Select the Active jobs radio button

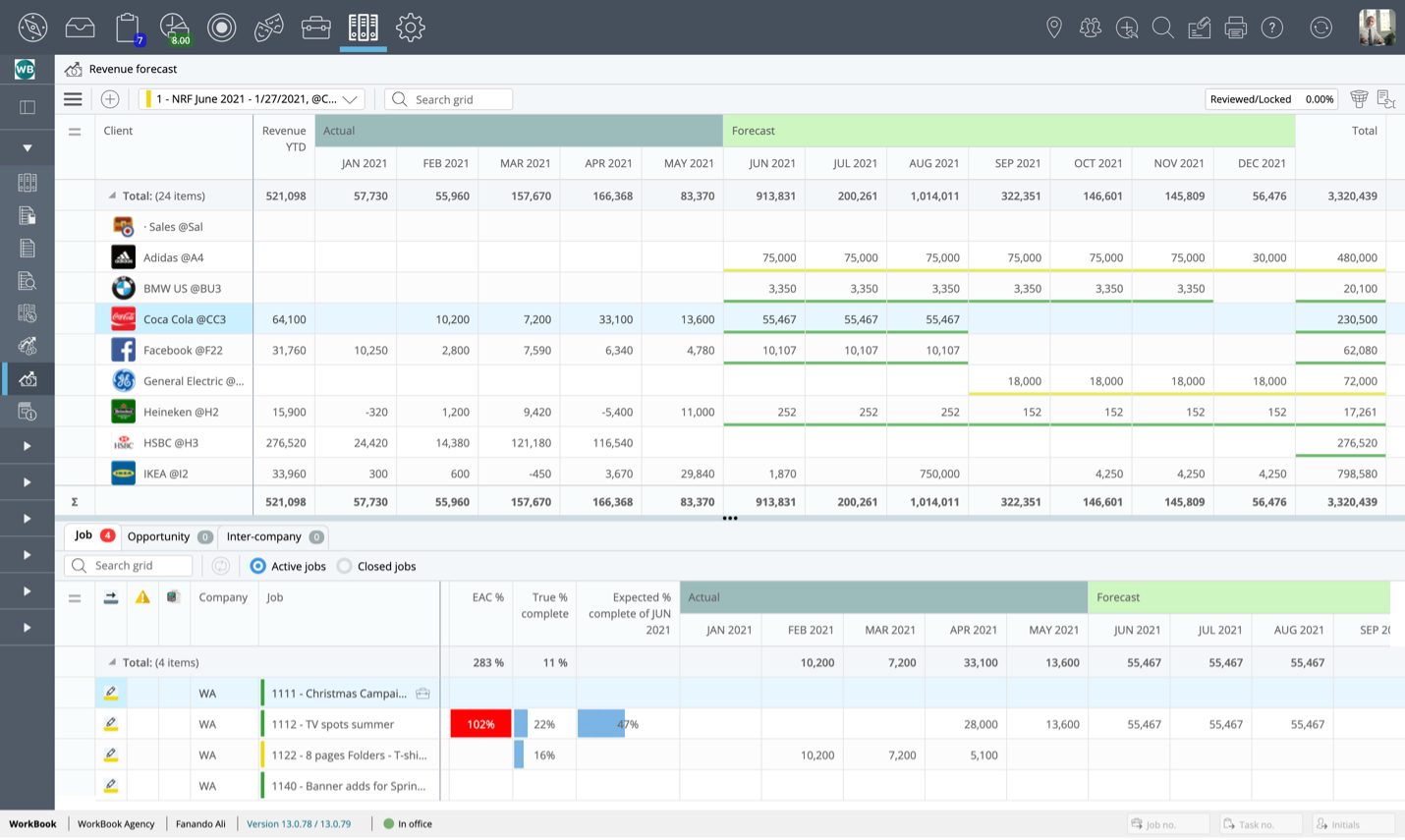click(258, 566)
